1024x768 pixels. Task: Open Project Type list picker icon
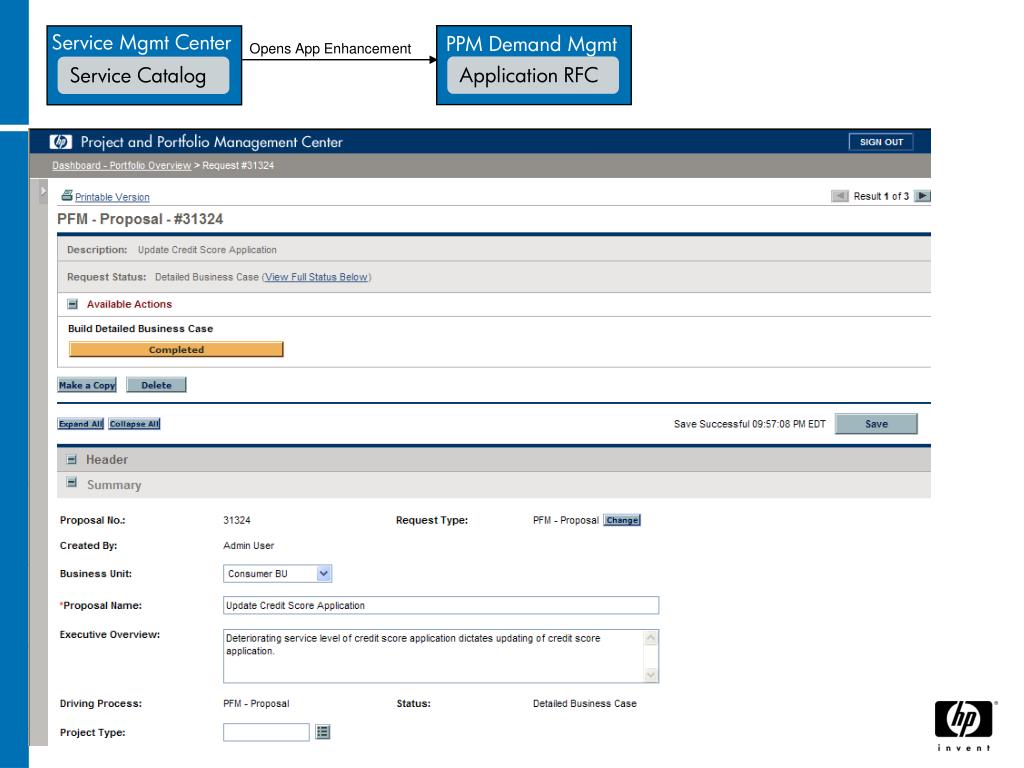tap(323, 732)
